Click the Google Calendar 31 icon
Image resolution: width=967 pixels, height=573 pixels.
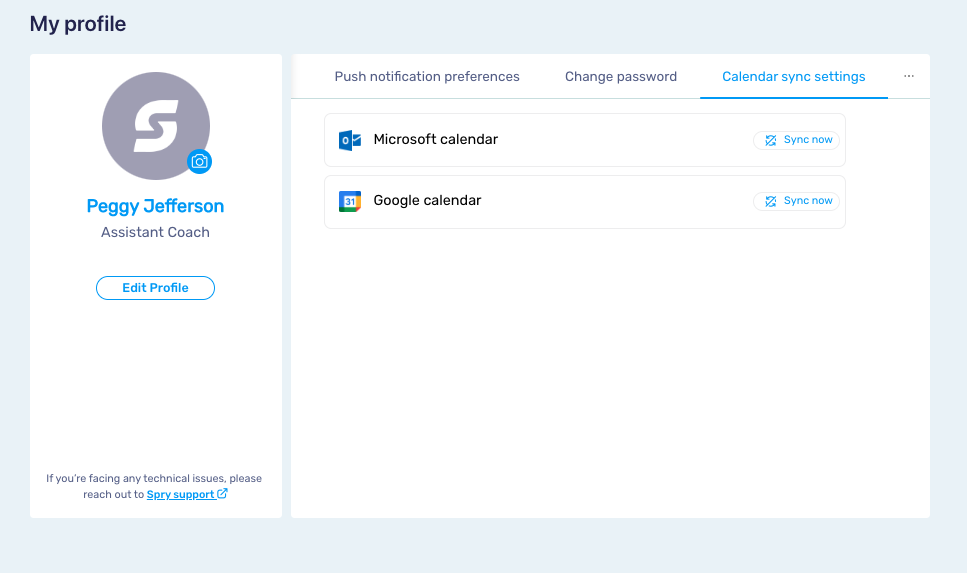tap(349, 201)
